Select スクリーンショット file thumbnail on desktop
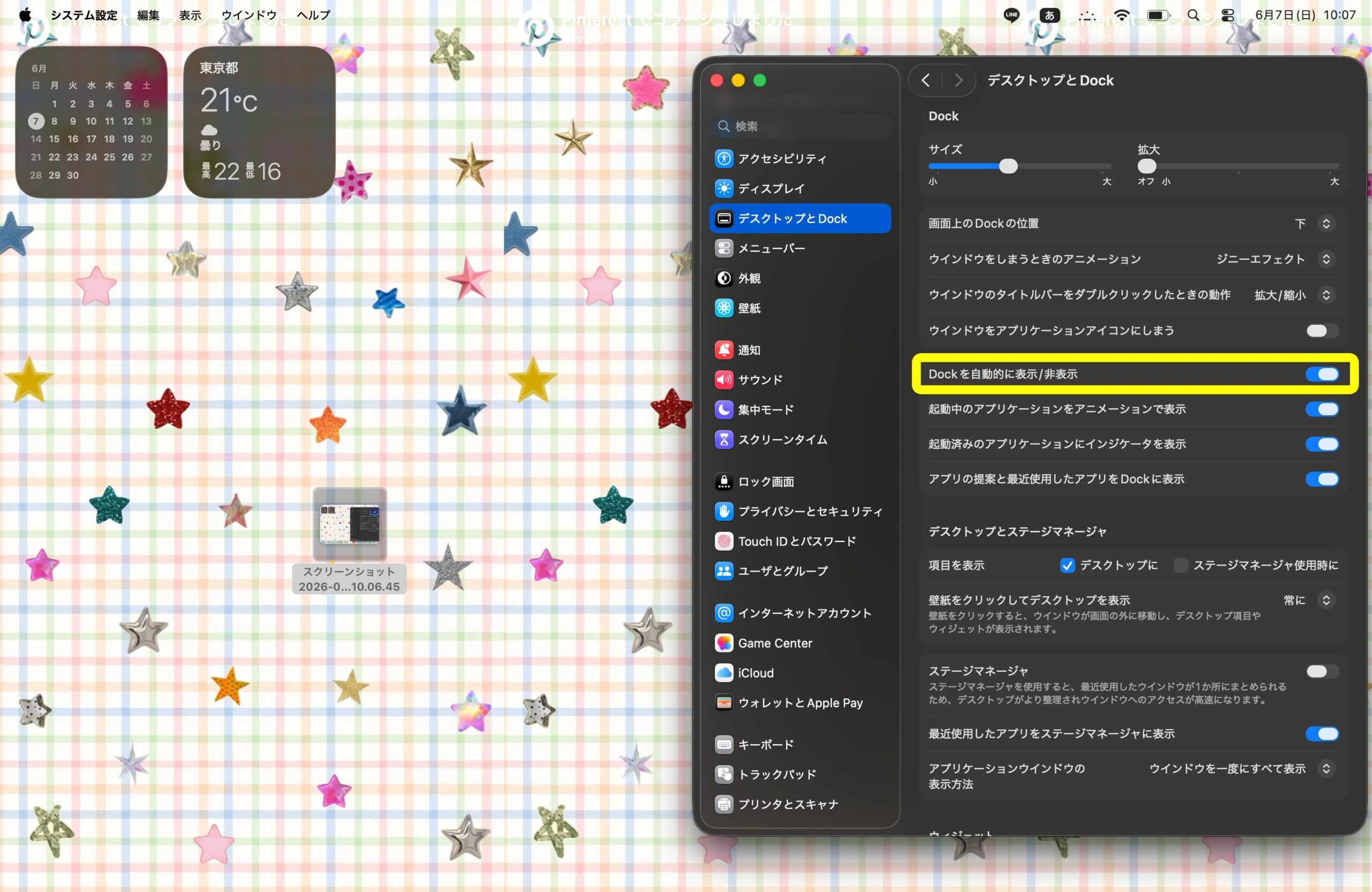This screenshot has width=1372, height=892. click(x=349, y=524)
